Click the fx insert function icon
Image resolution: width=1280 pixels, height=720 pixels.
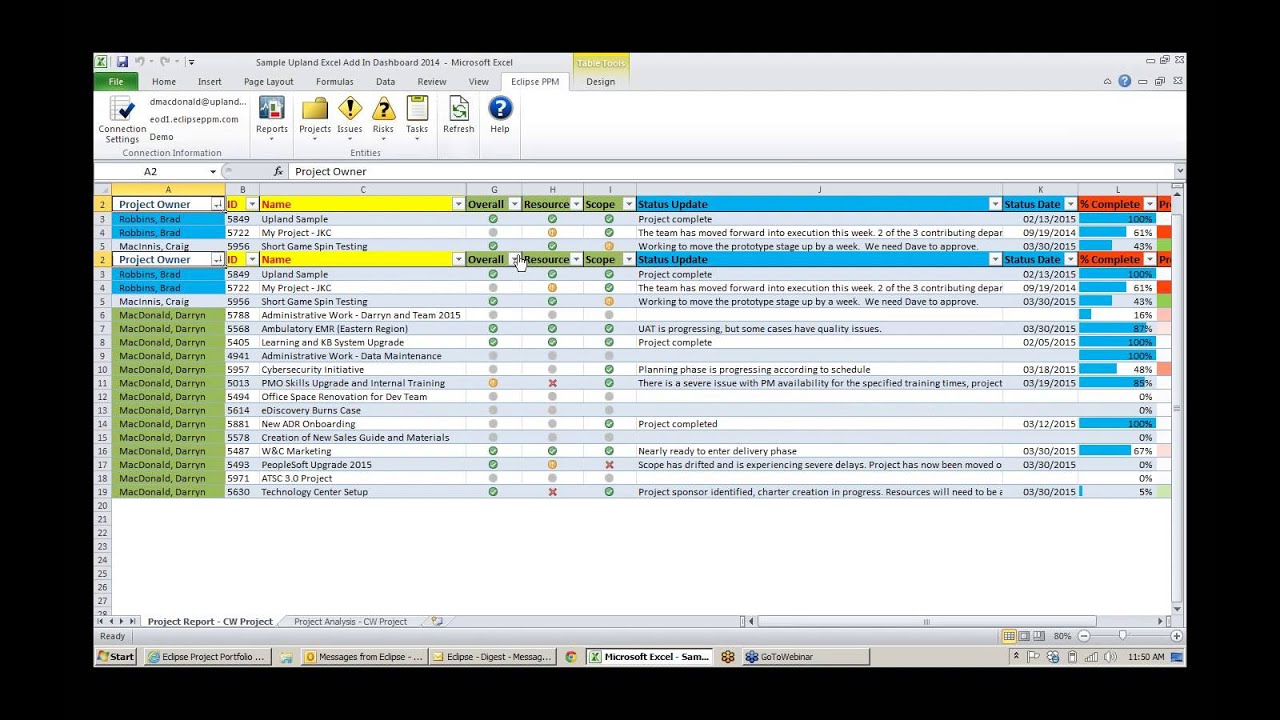(278, 171)
